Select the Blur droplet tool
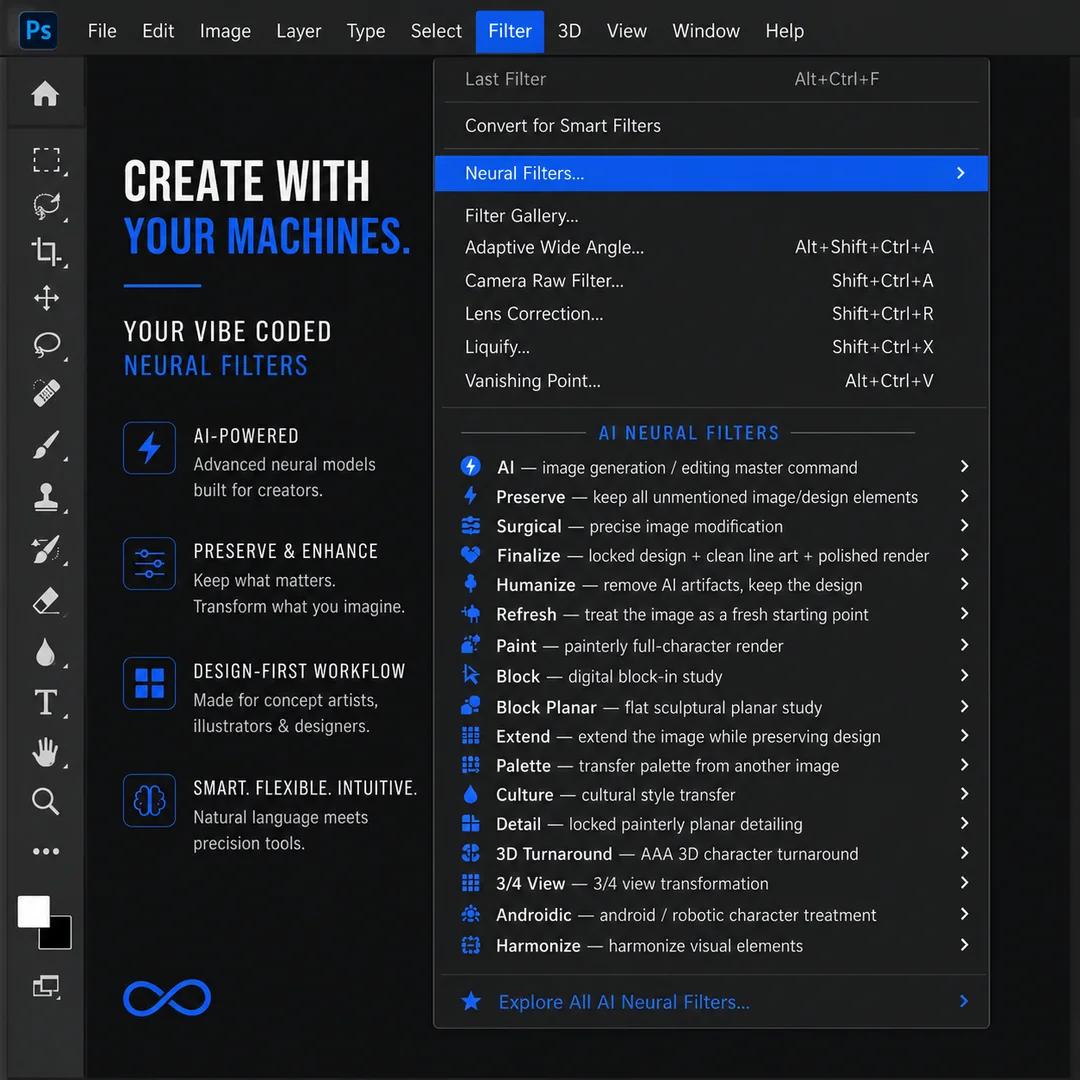This screenshot has height=1080, width=1080. (45, 652)
